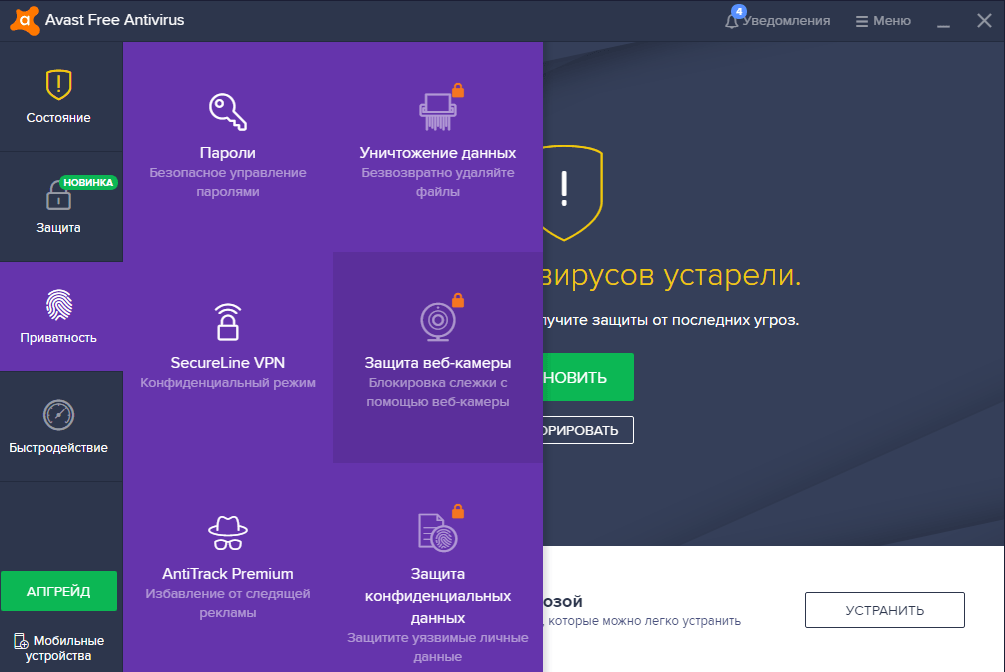Open SecureLine VPN lock icon
Screen dimensions: 1005x672
(x=228, y=322)
